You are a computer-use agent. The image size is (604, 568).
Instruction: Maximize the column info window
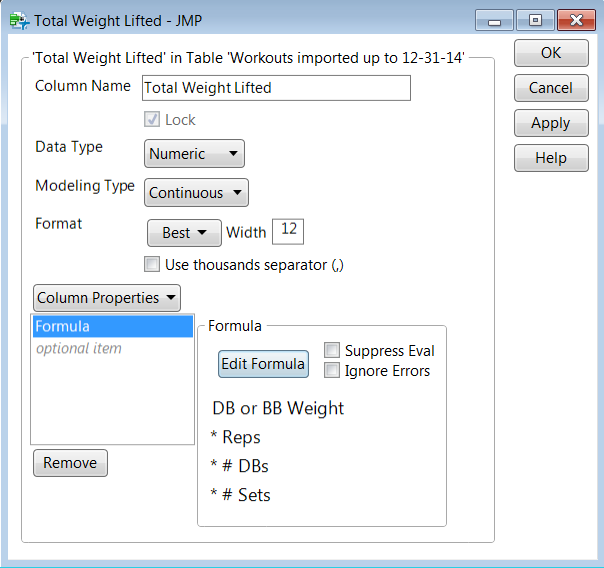pyautogui.click(x=537, y=19)
